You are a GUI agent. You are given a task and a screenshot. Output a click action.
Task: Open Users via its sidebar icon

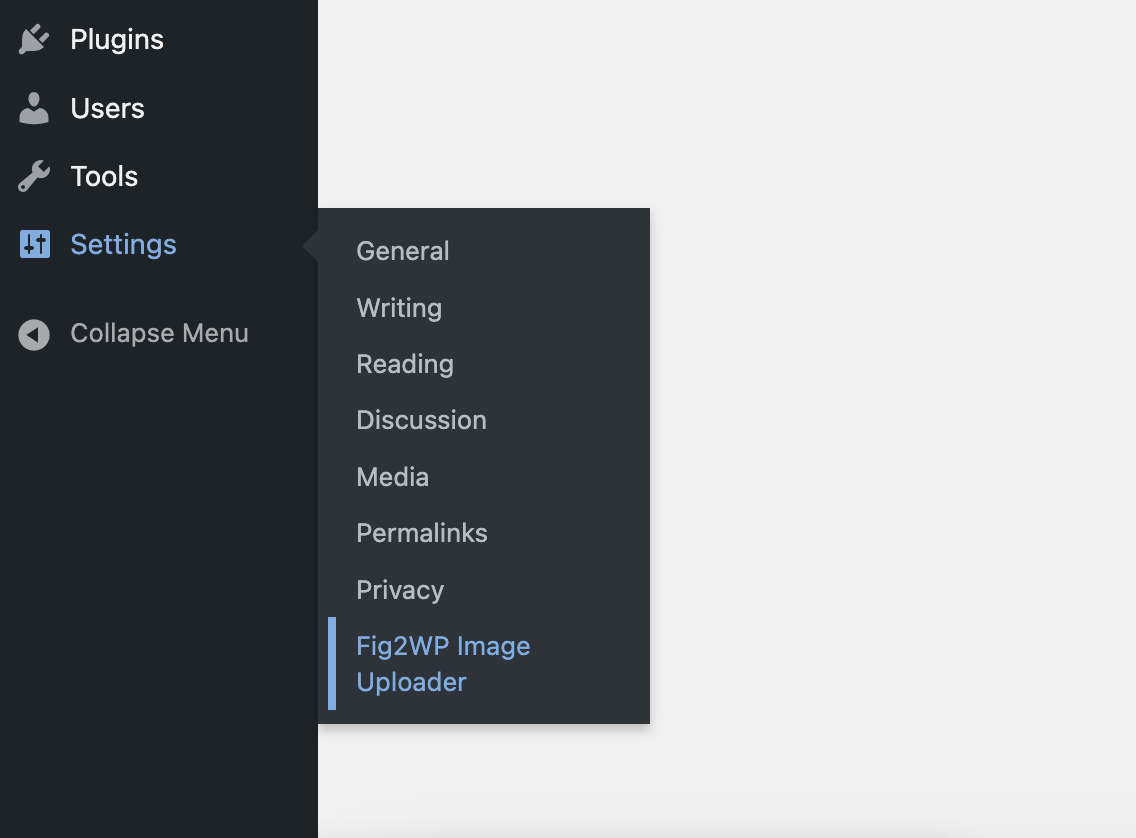click(x=33, y=108)
